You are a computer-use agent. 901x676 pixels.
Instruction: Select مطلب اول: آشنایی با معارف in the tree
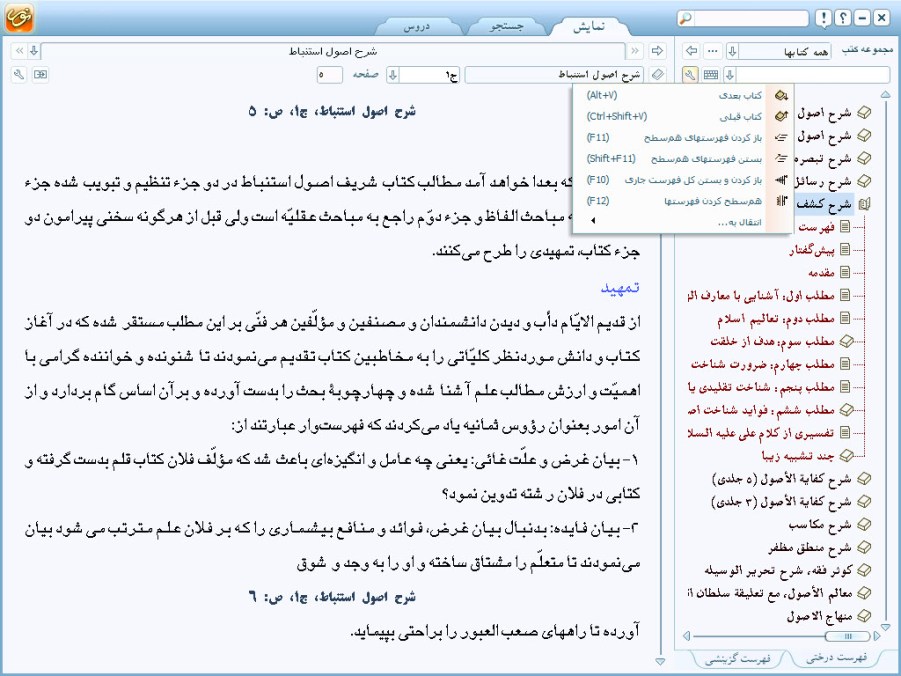[761, 295]
